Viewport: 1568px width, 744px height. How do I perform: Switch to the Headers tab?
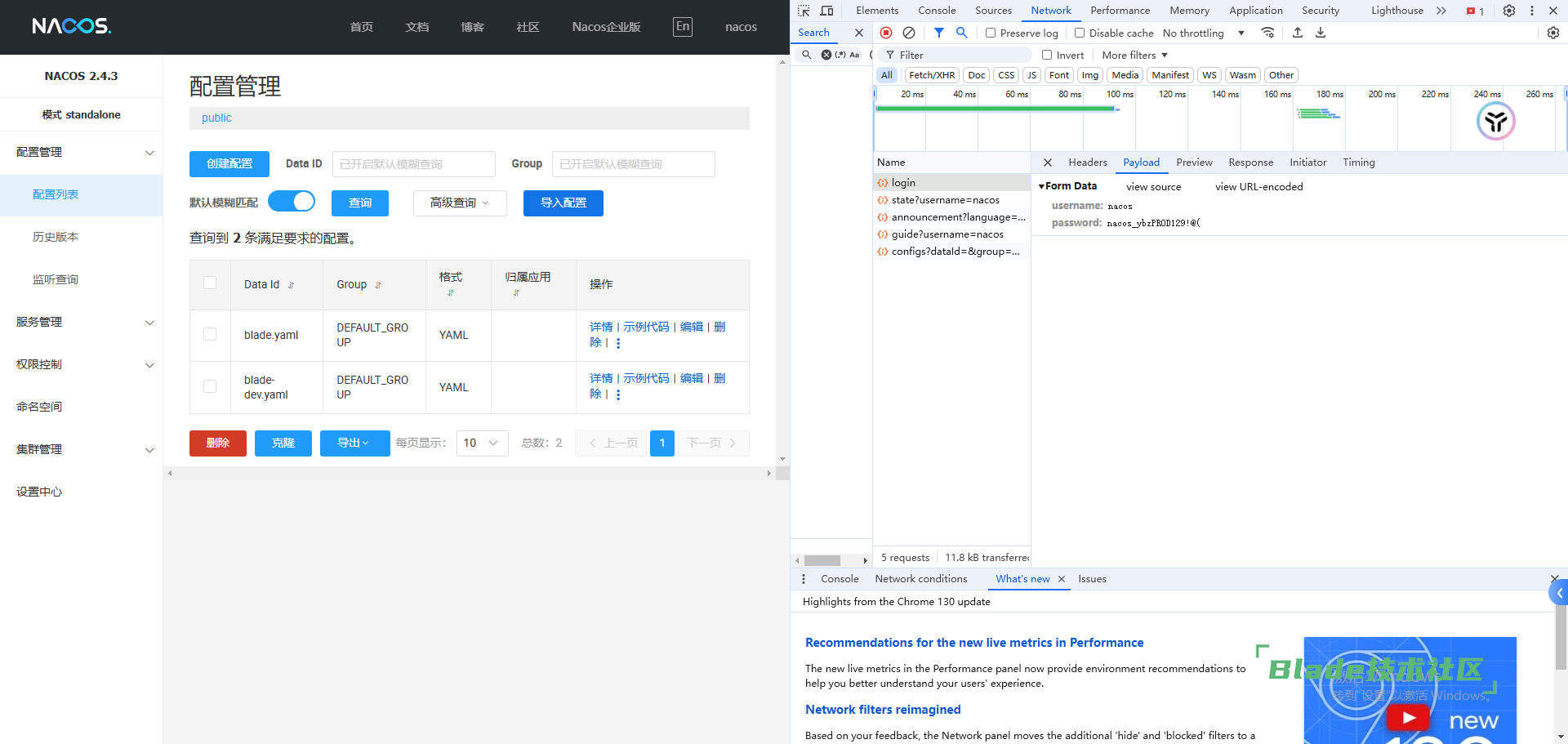(1088, 163)
